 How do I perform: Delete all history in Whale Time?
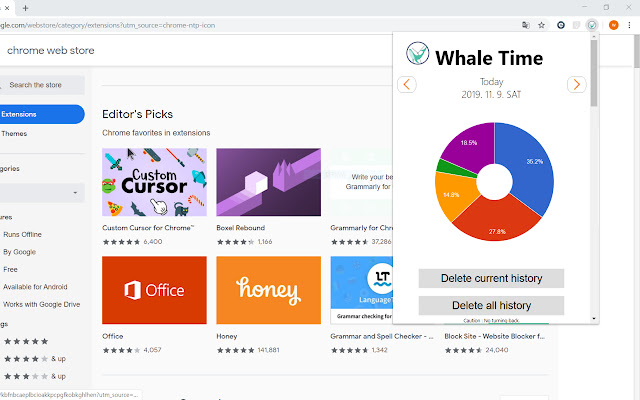491,305
